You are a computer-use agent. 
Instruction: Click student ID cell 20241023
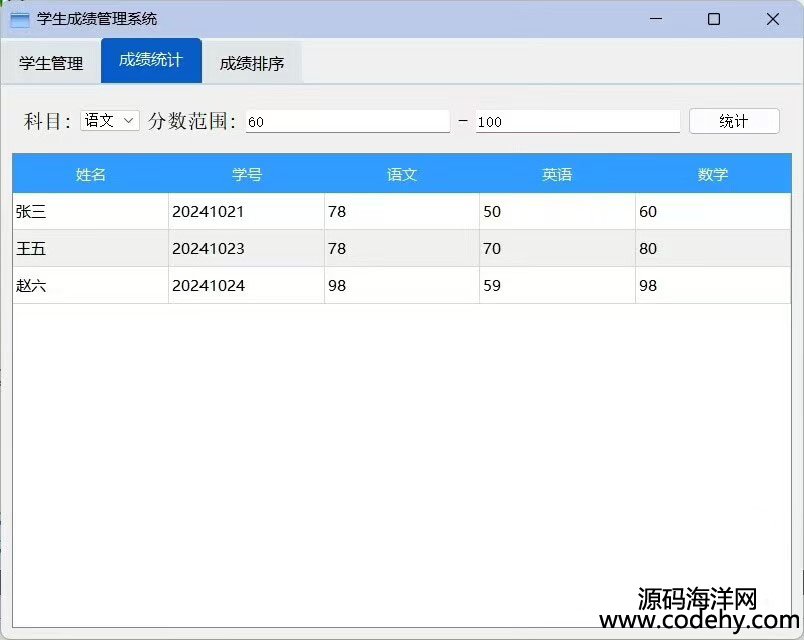(x=246, y=248)
